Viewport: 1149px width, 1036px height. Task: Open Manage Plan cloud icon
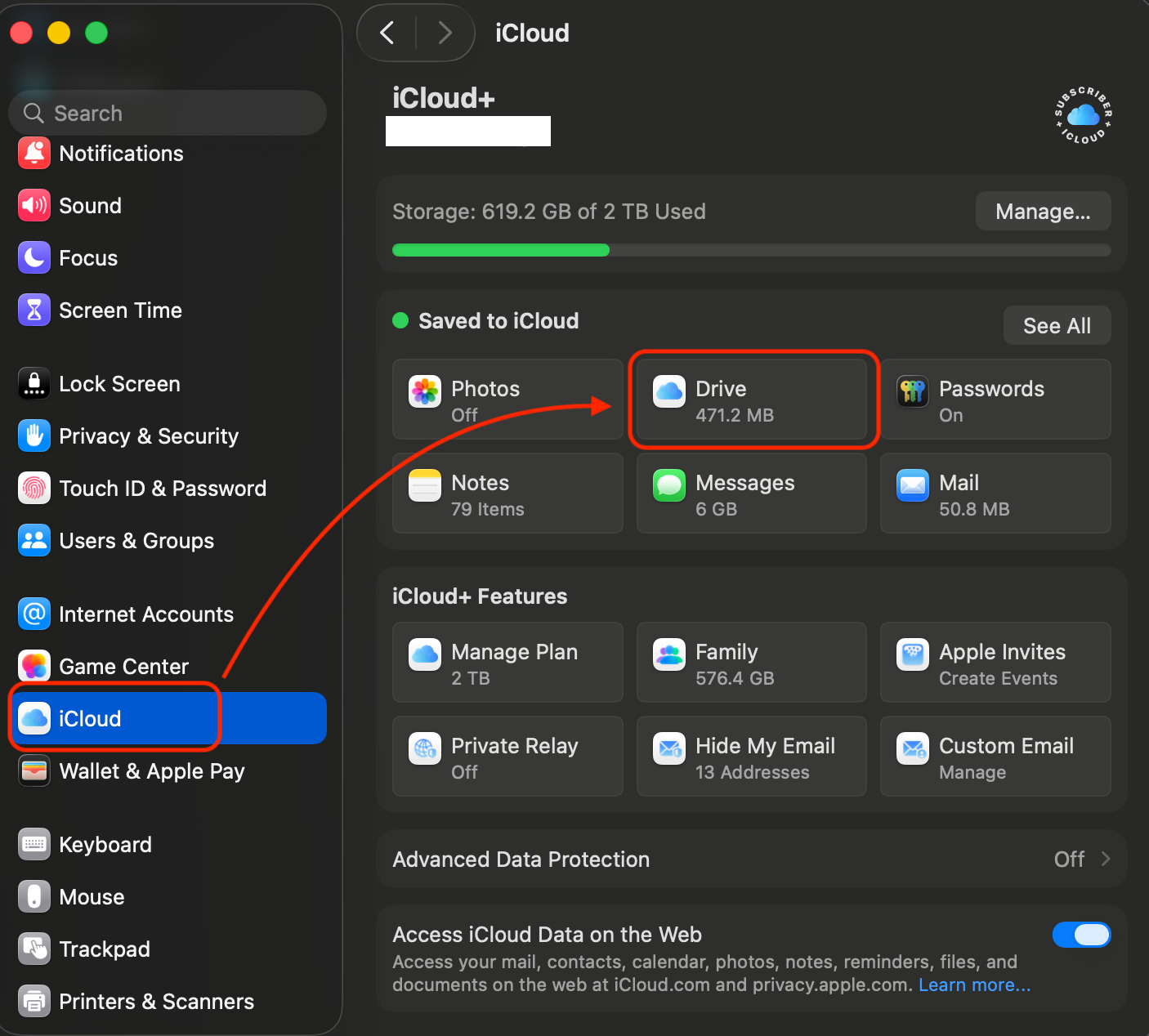pos(425,654)
